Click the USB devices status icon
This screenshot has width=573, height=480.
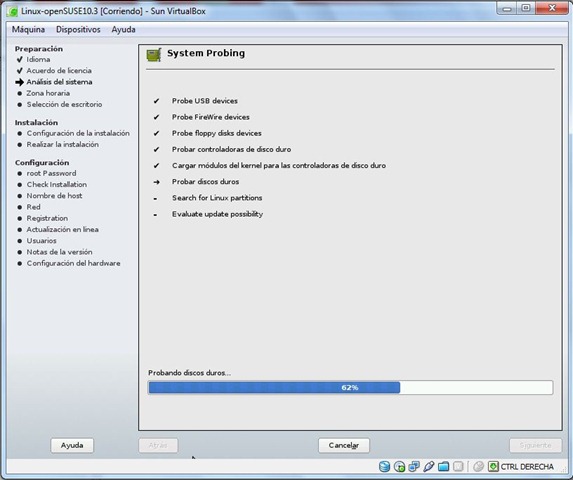[x=429, y=466]
